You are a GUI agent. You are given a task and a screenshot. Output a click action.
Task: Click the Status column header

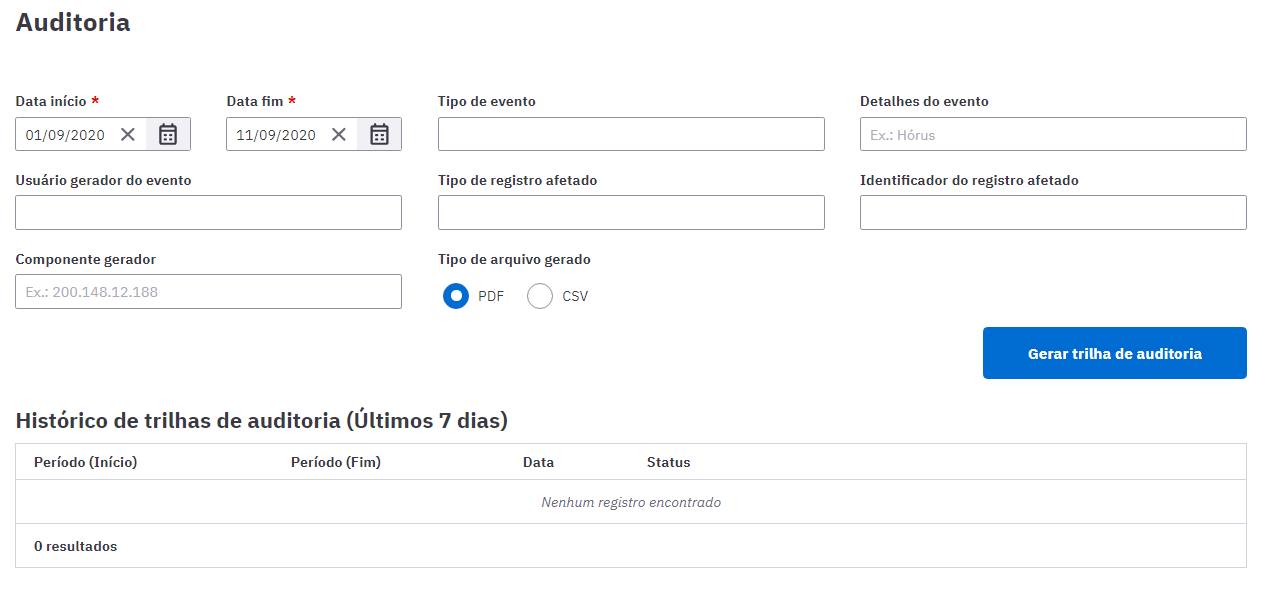coord(669,462)
